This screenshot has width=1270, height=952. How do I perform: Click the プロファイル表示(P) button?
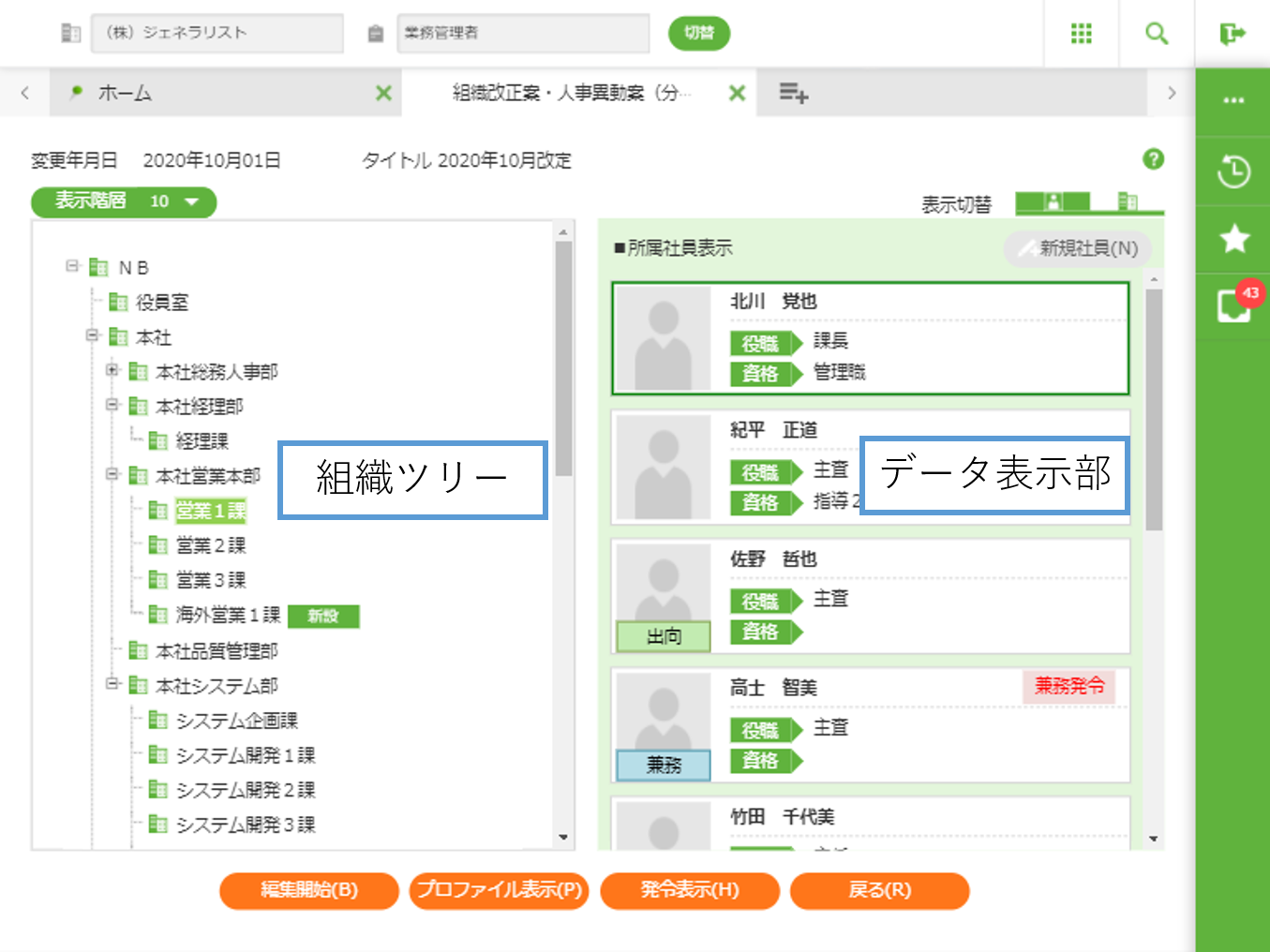click(x=499, y=890)
